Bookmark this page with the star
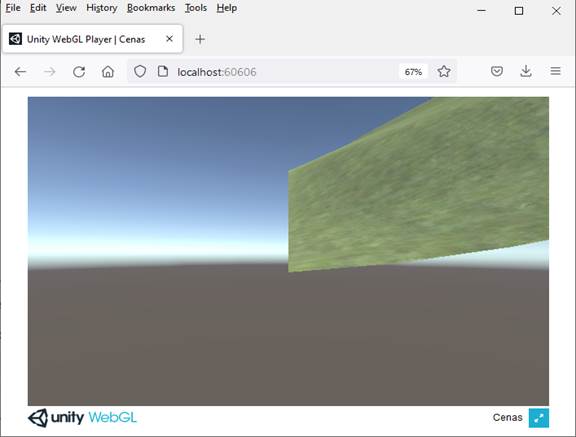576x437 pixels. coord(444,71)
